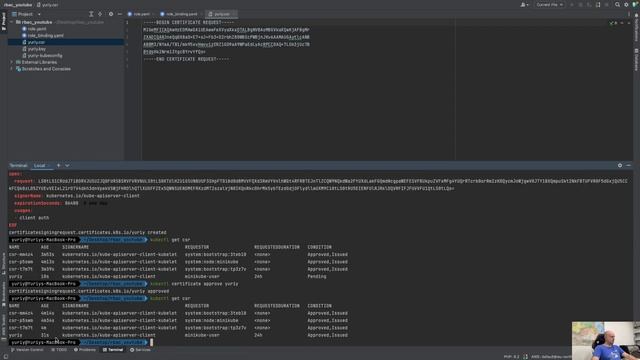Hide the Terminal panel with minus icon

click(629, 166)
